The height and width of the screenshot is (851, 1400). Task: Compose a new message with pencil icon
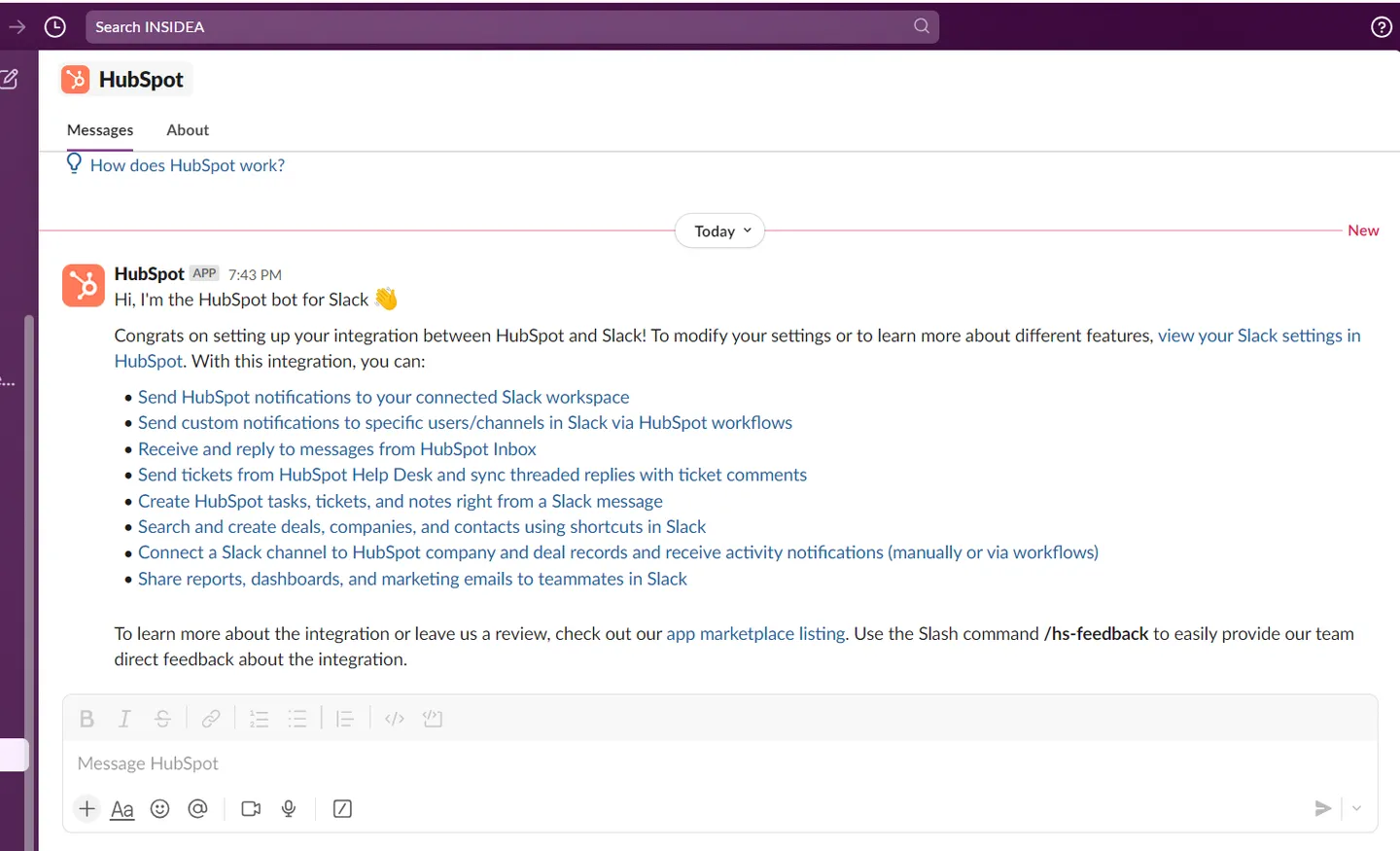point(10,79)
